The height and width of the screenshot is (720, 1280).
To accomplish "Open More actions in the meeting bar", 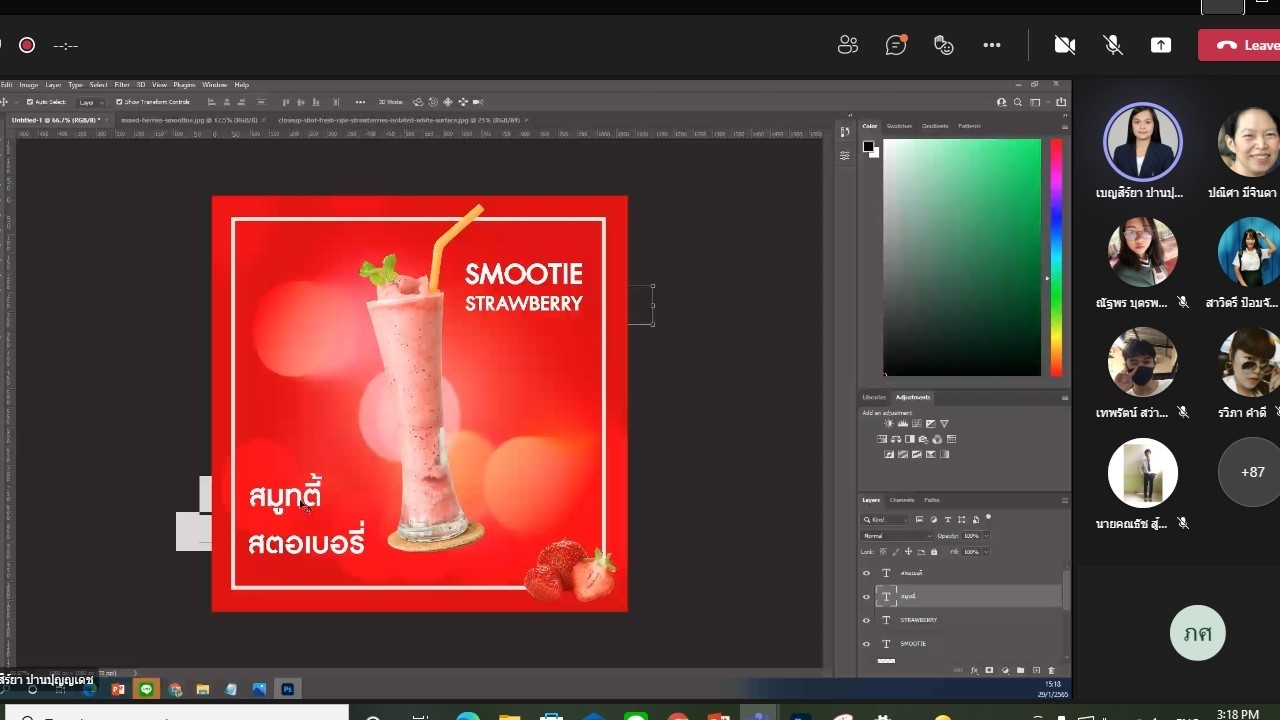I will [x=992, y=45].
